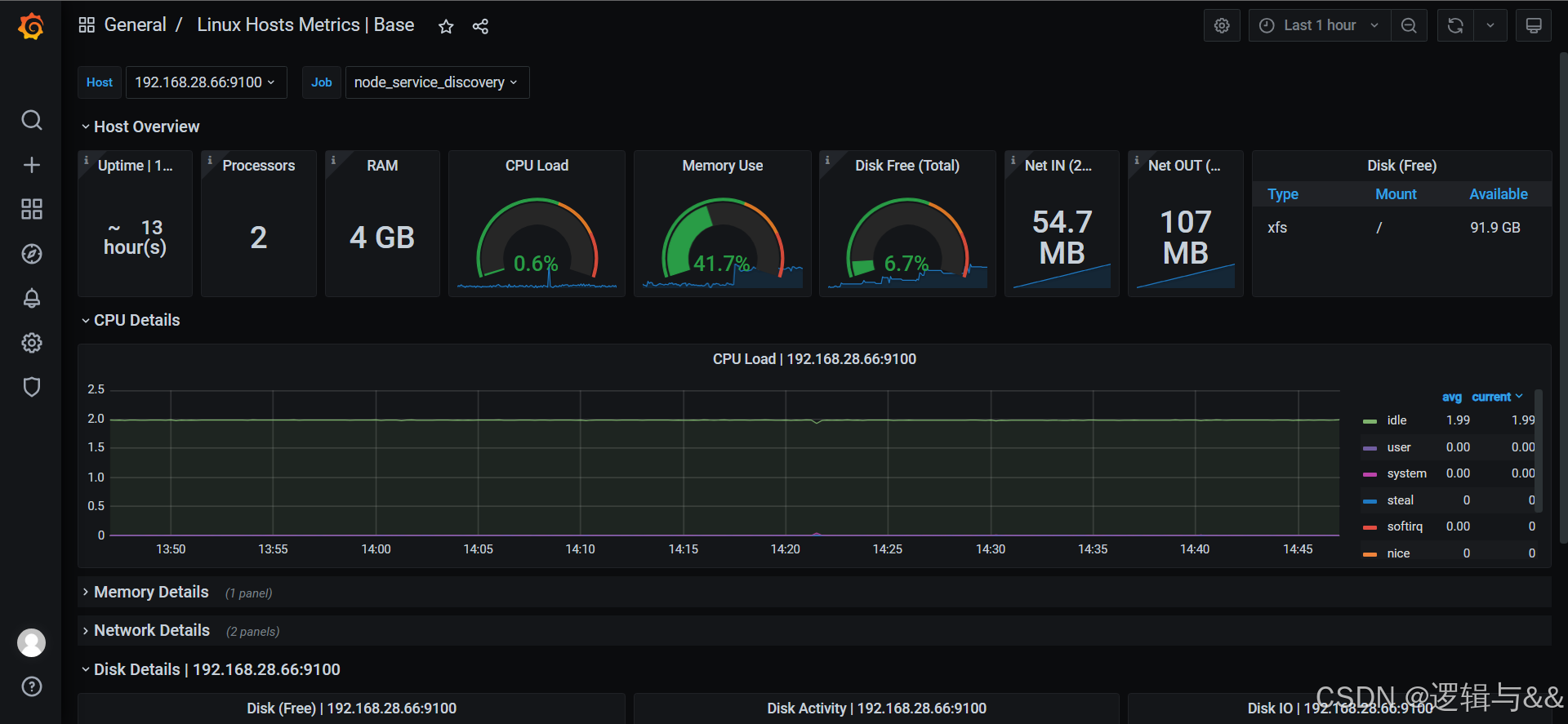Screen dimensions: 1568x724
Task: Open the Dashboards grid icon in sidebar
Action: (31, 209)
